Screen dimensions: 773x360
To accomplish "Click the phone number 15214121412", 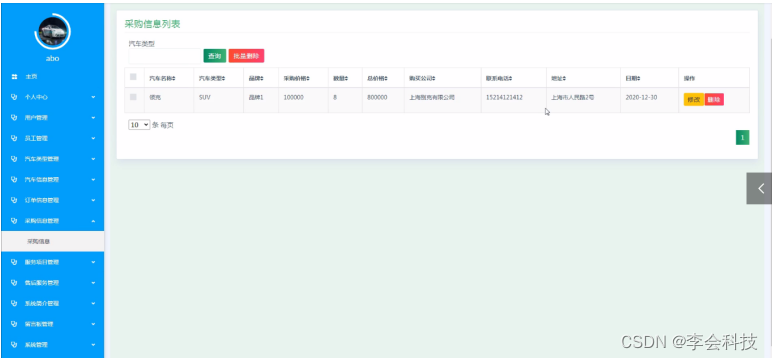I will click(504, 98).
